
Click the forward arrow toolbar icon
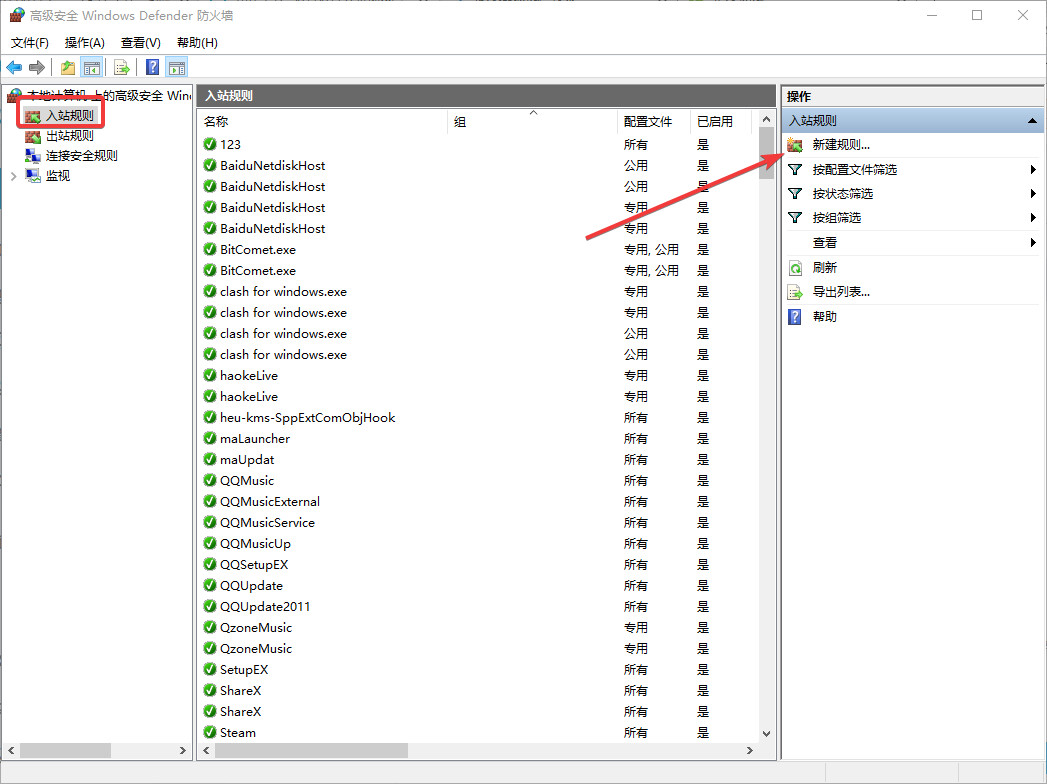tap(37, 67)
